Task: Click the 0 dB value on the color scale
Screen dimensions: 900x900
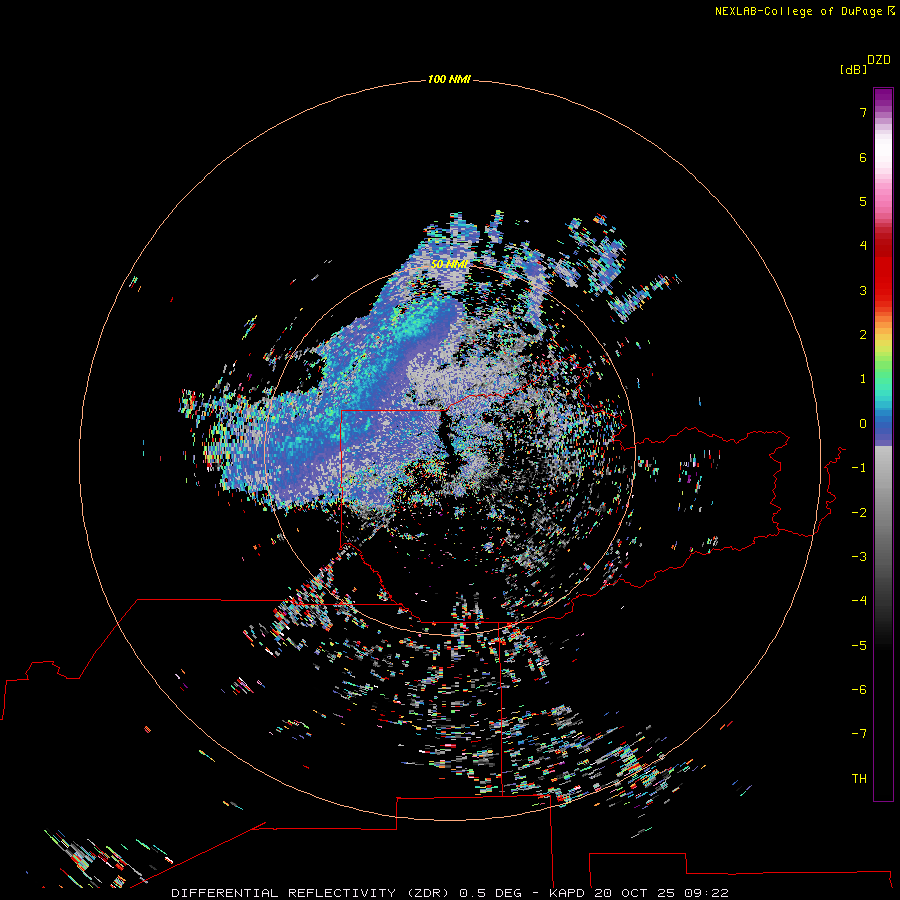Action: (863, 424)
